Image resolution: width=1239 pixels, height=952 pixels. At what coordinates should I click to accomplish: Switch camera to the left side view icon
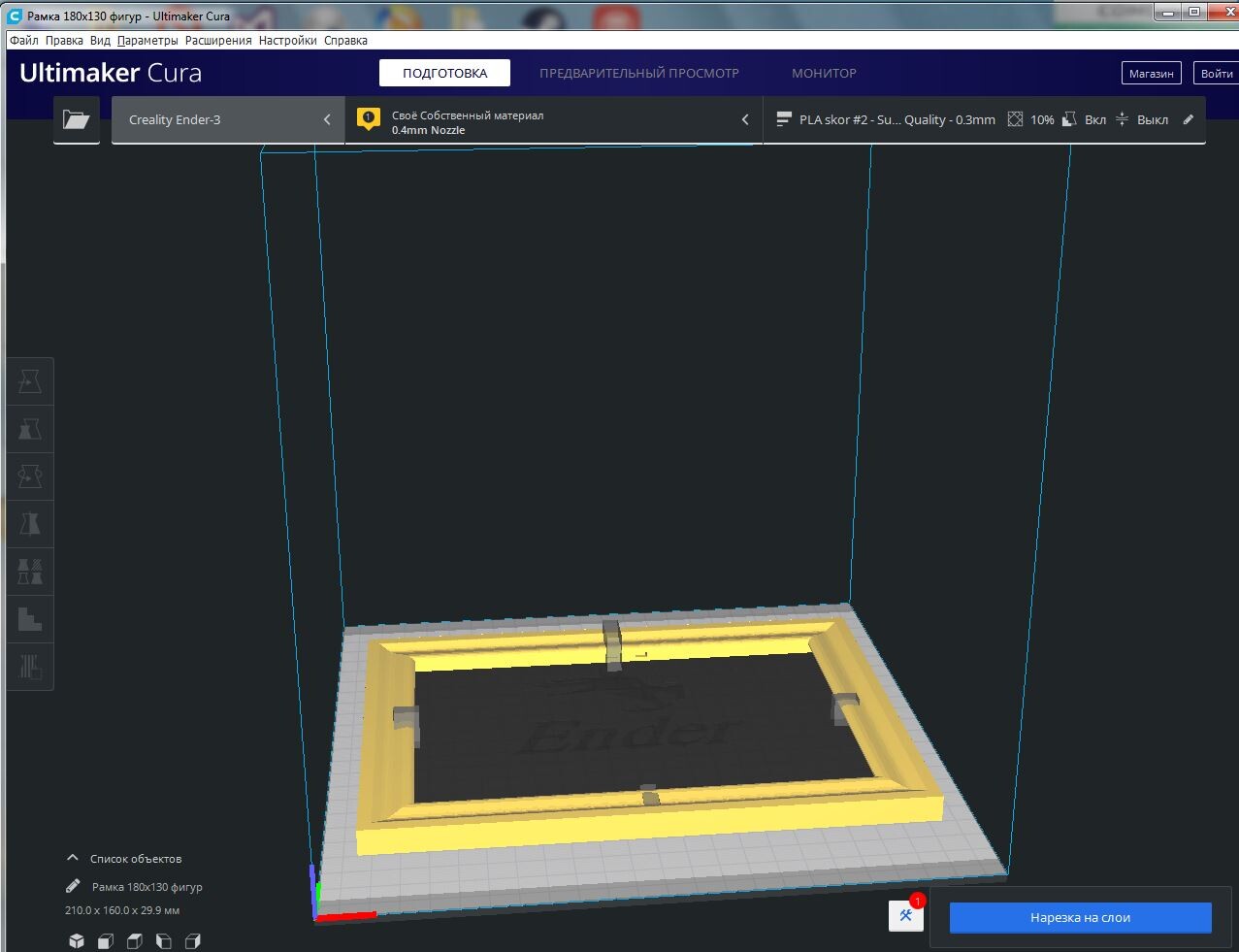click(164, 940)
